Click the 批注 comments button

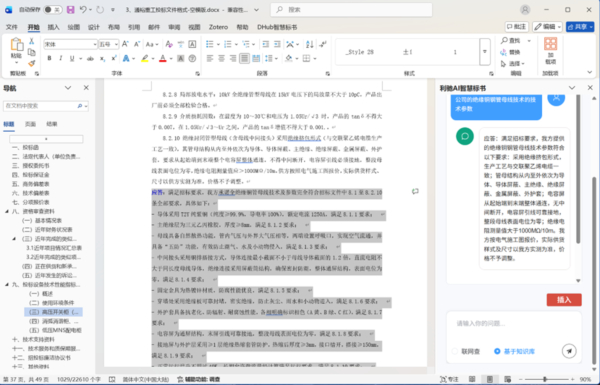(517, 27)
